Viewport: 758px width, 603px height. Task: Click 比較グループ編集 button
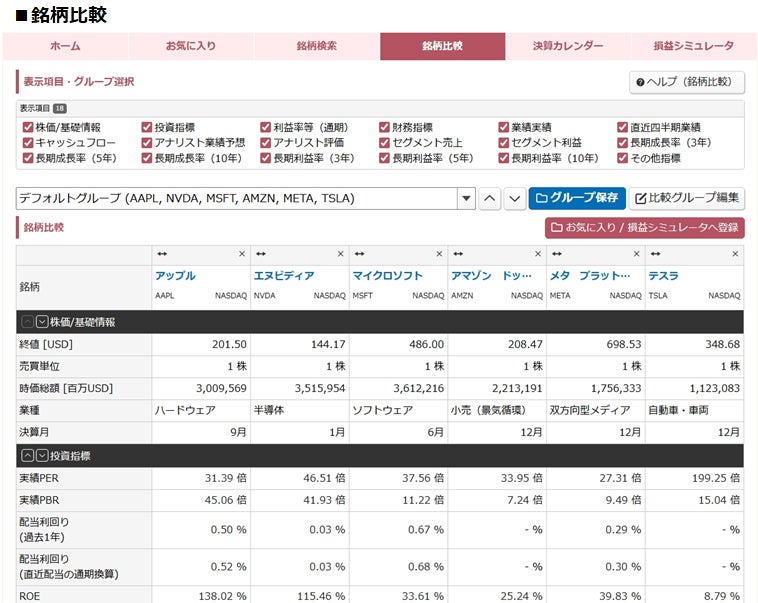click(686, 198)
